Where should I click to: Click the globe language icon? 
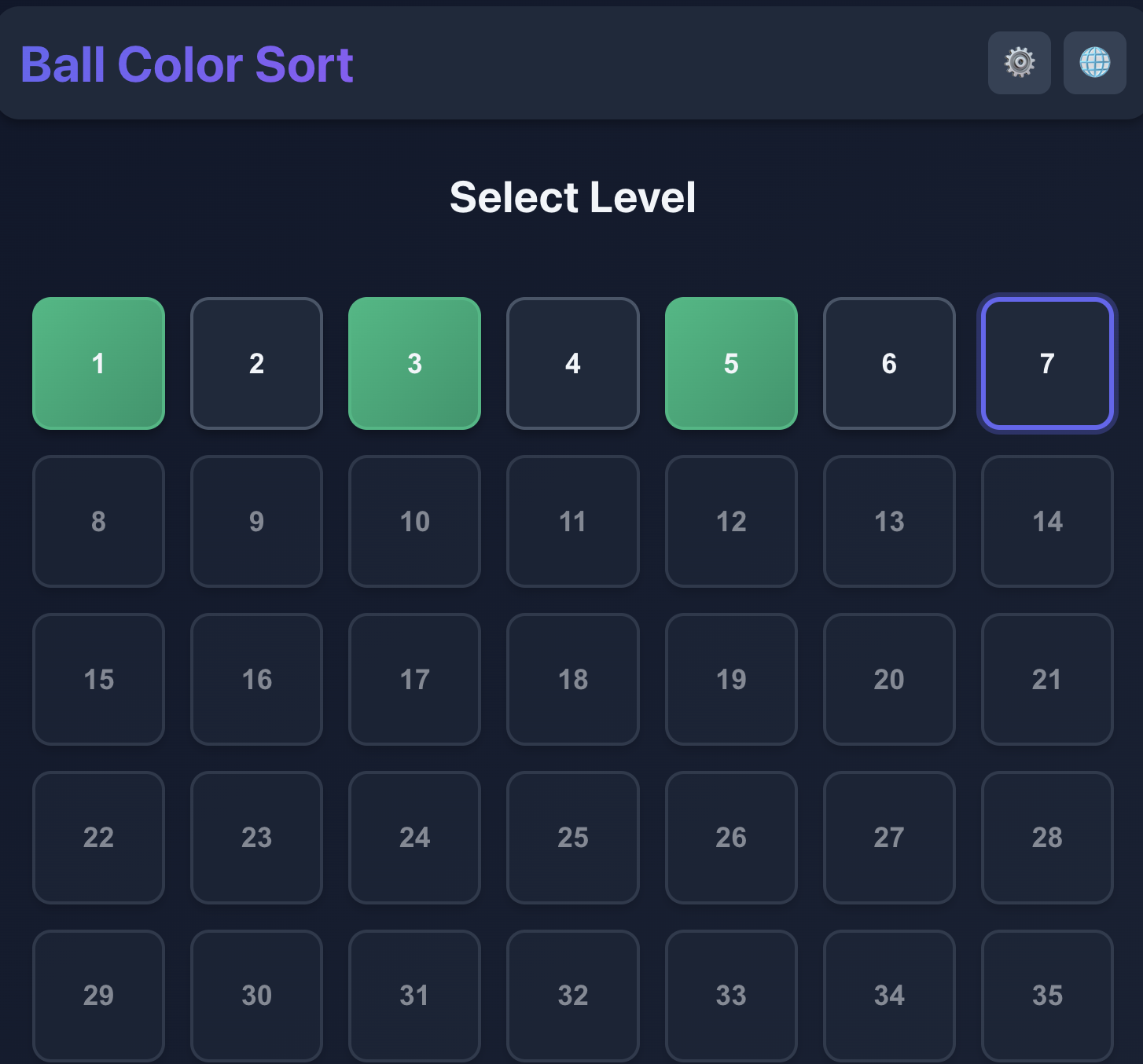click(1094, 63)
